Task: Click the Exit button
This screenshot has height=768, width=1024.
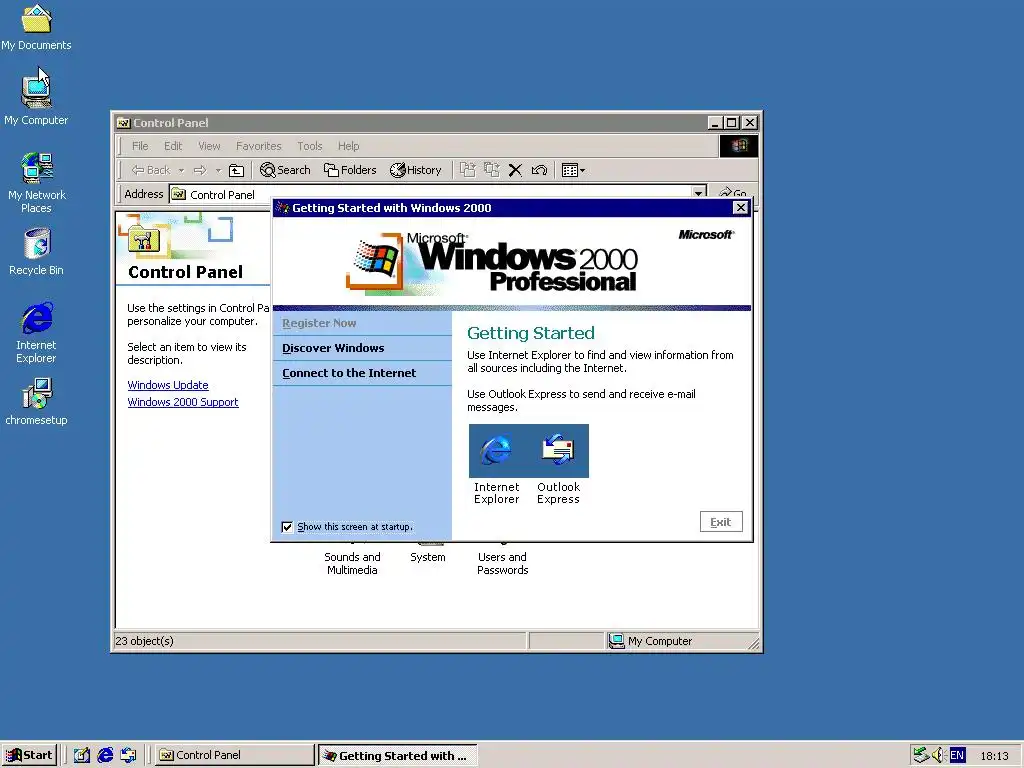Action: click(x=721, y=522)
